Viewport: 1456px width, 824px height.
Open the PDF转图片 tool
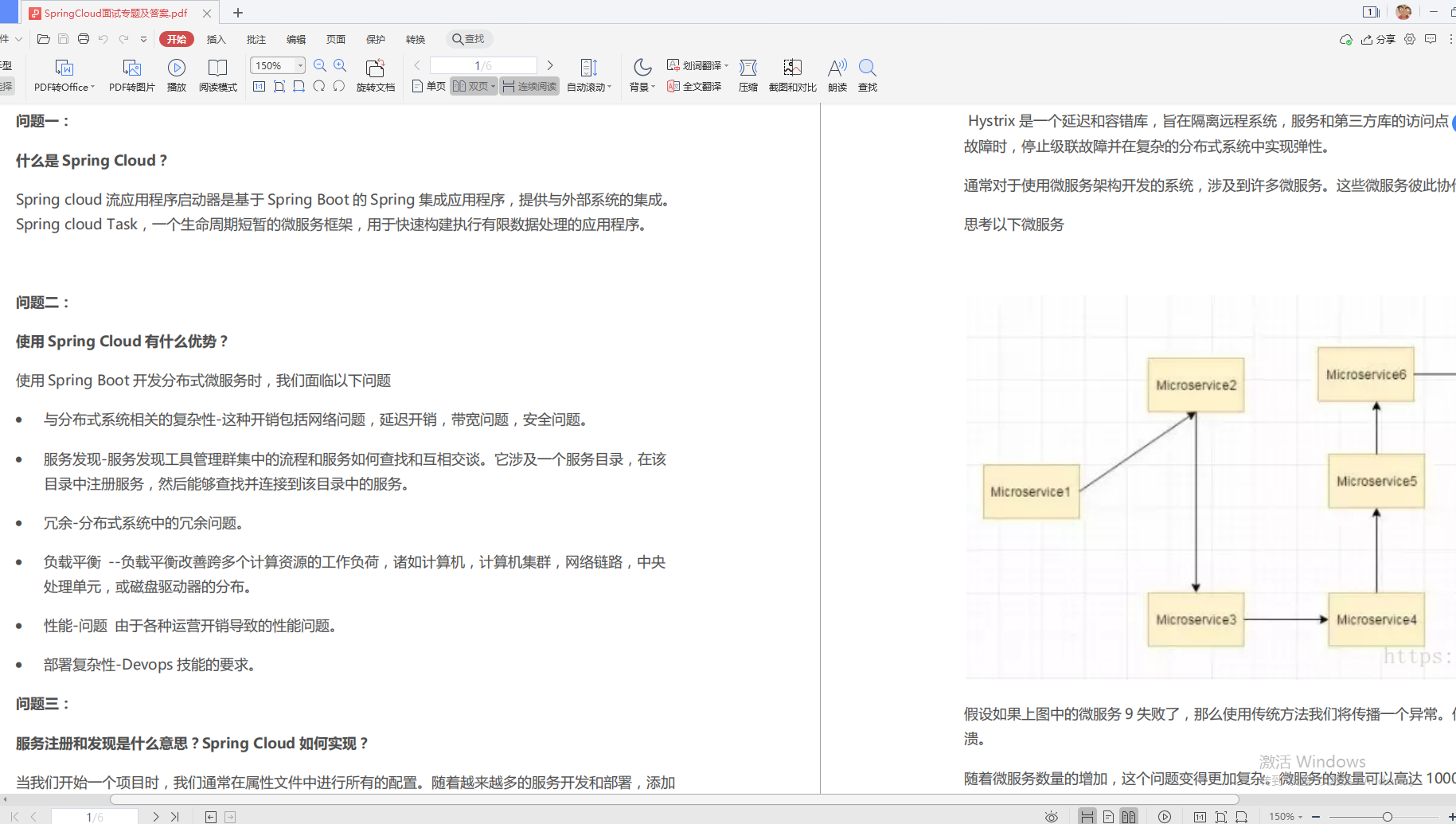coord(132,76)
